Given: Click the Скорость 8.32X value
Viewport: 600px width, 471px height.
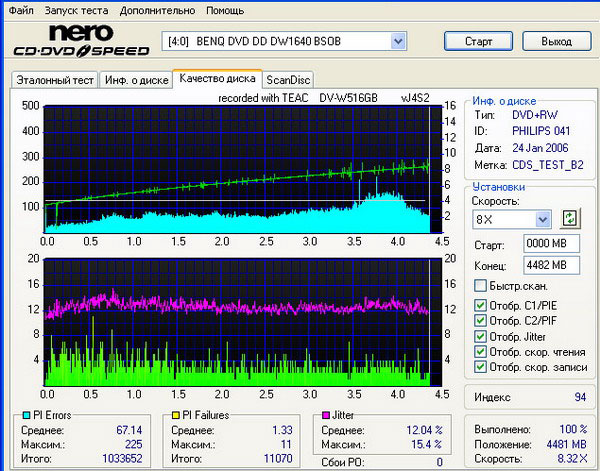Looking at the screenshot, I should [572, 458].
